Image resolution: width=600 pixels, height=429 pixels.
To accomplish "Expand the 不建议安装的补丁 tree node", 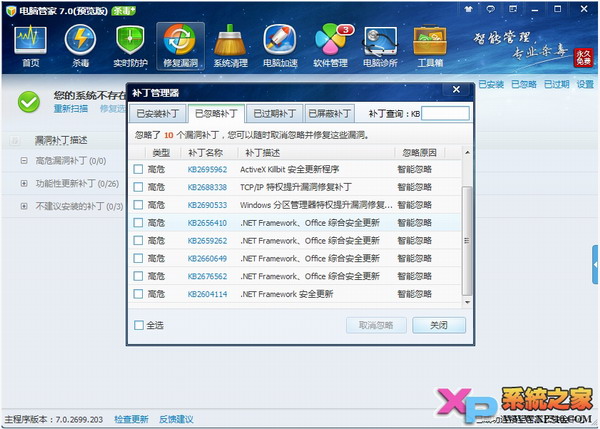I will (x=24, y=206).
